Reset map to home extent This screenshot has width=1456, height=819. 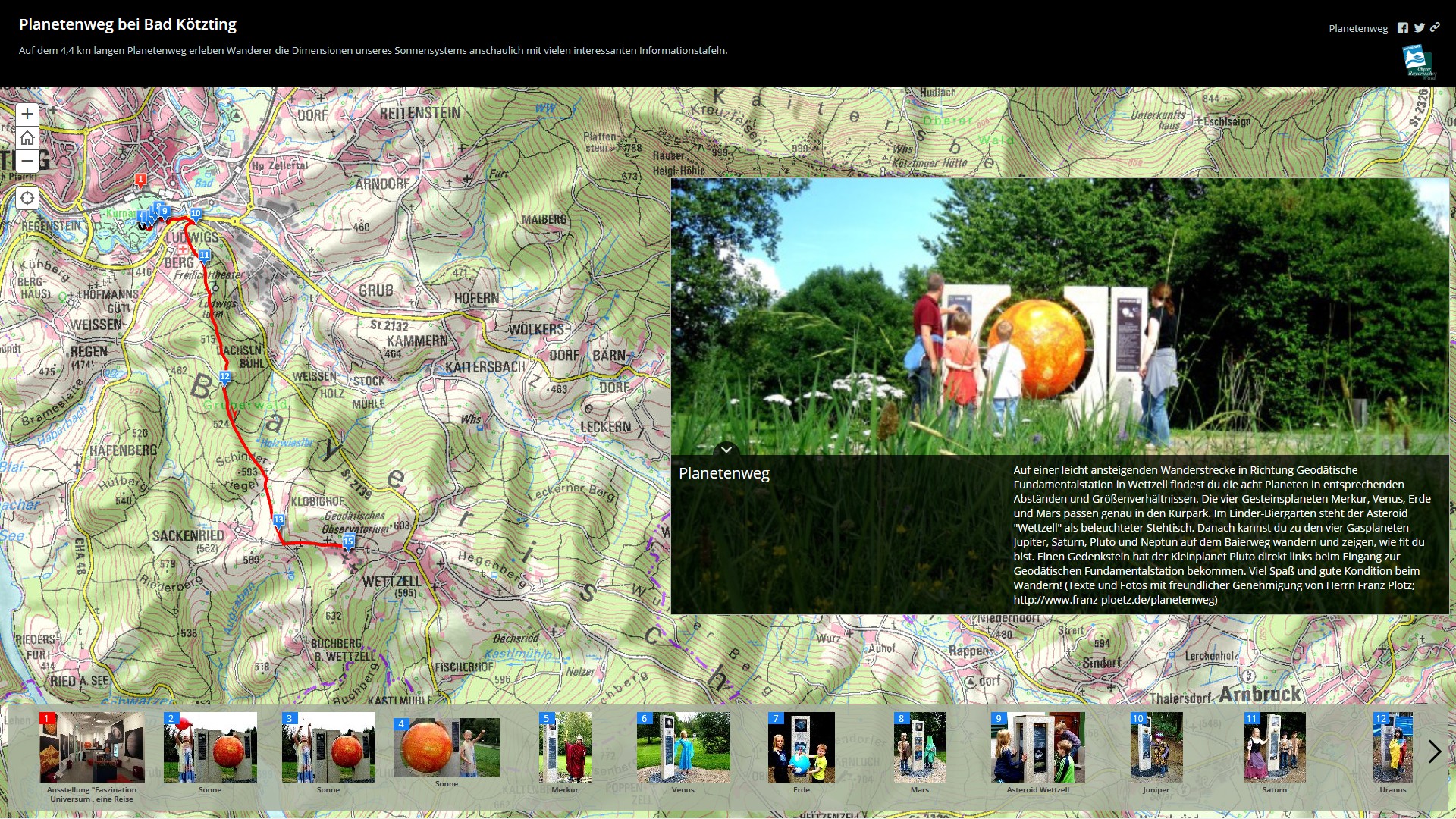point(27,137)
